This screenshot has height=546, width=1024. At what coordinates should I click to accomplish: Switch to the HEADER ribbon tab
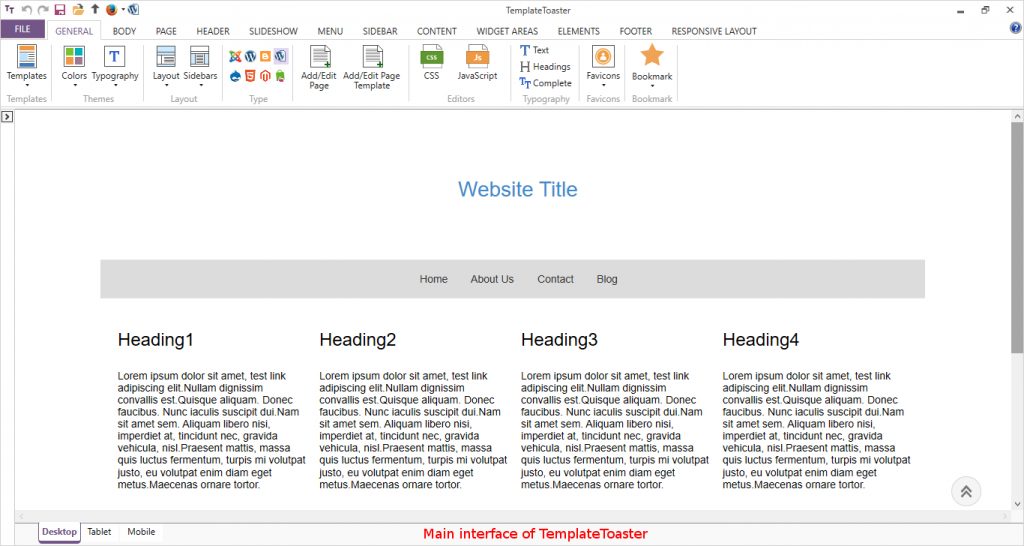(212, 31)
